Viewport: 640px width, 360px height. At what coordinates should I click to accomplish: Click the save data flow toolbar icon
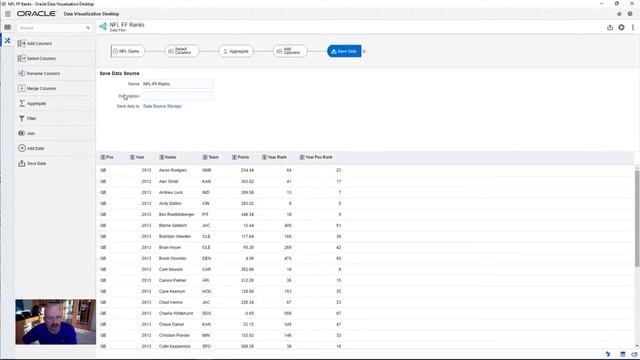[610, 27]
